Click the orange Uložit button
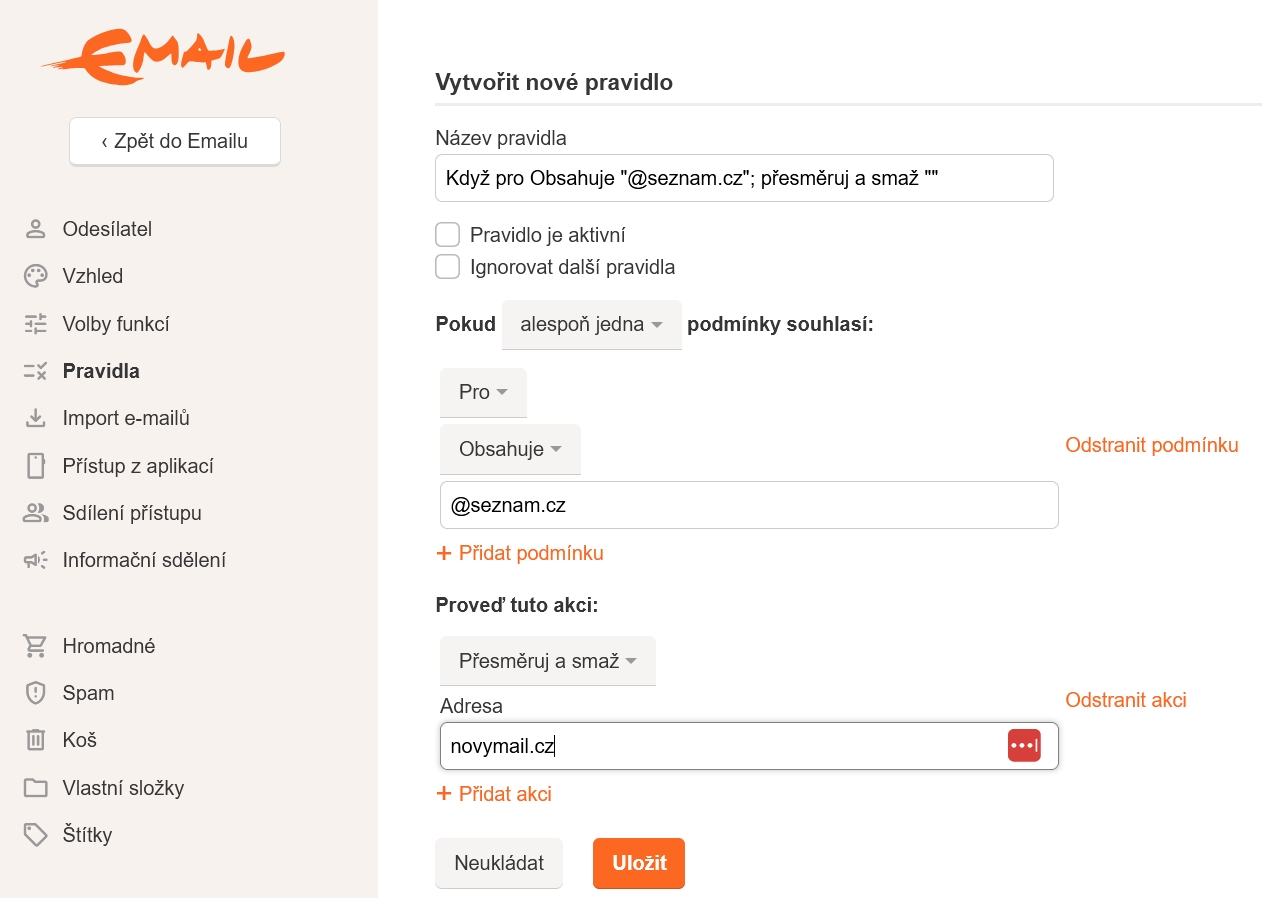This screenshot has height=898, width=1262. (639, 863)
